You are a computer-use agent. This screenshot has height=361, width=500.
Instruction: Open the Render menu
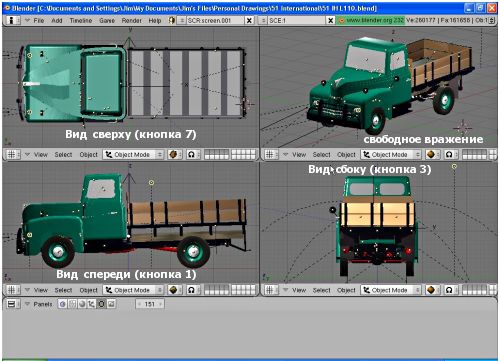point(131,21)
